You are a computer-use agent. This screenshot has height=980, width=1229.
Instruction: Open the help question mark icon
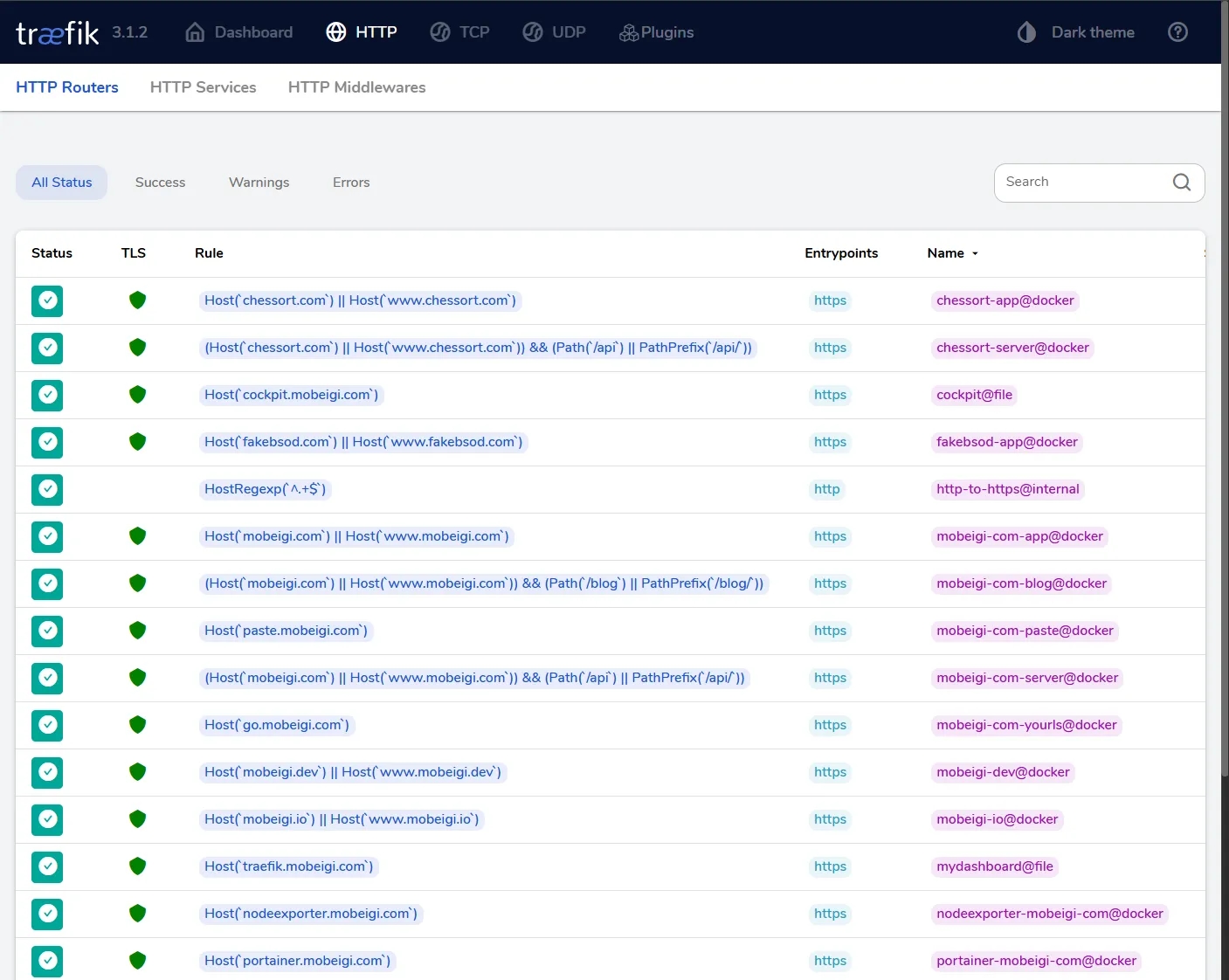(x=1177, y=32)
